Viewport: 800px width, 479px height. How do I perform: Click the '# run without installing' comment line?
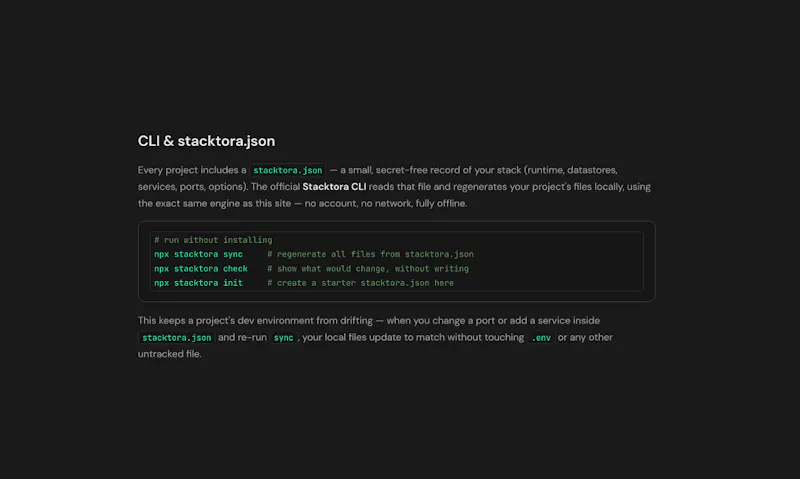pos(213,240)
